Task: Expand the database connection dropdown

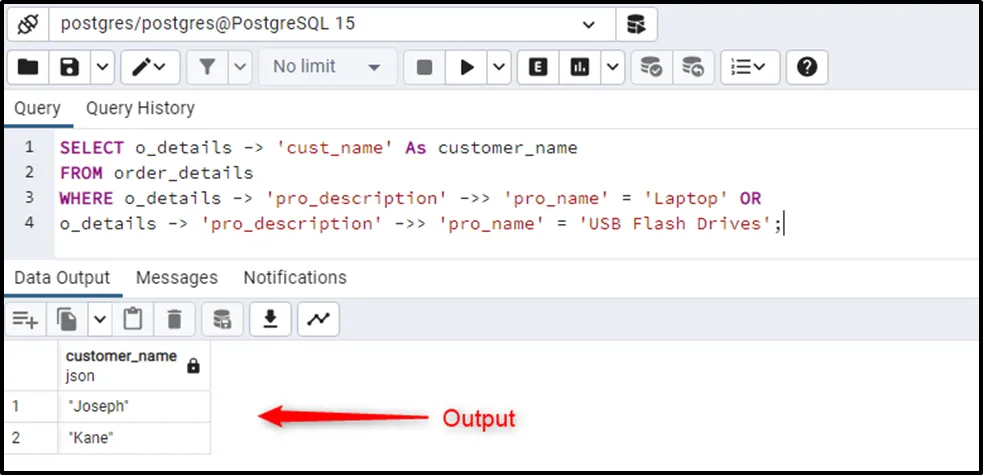Action: pos(590,23)
